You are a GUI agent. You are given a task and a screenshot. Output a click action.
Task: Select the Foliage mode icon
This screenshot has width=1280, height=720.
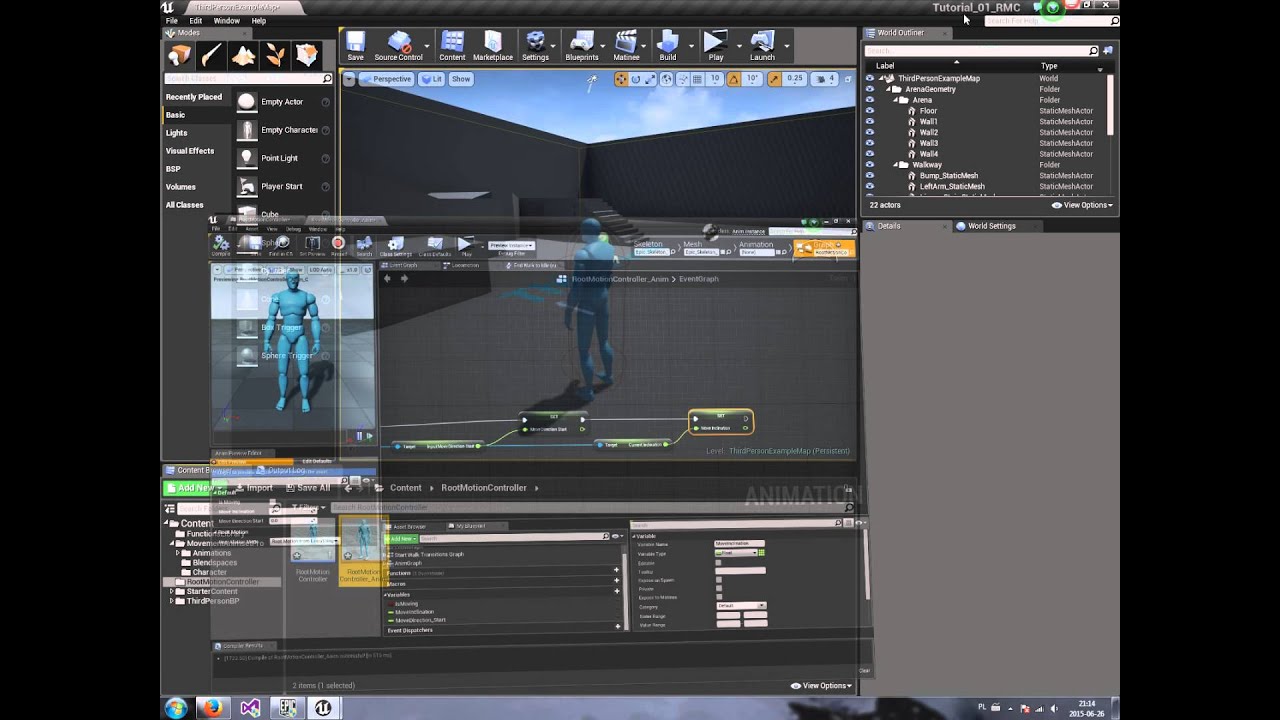pyautogui.click(x=275, y=55)
